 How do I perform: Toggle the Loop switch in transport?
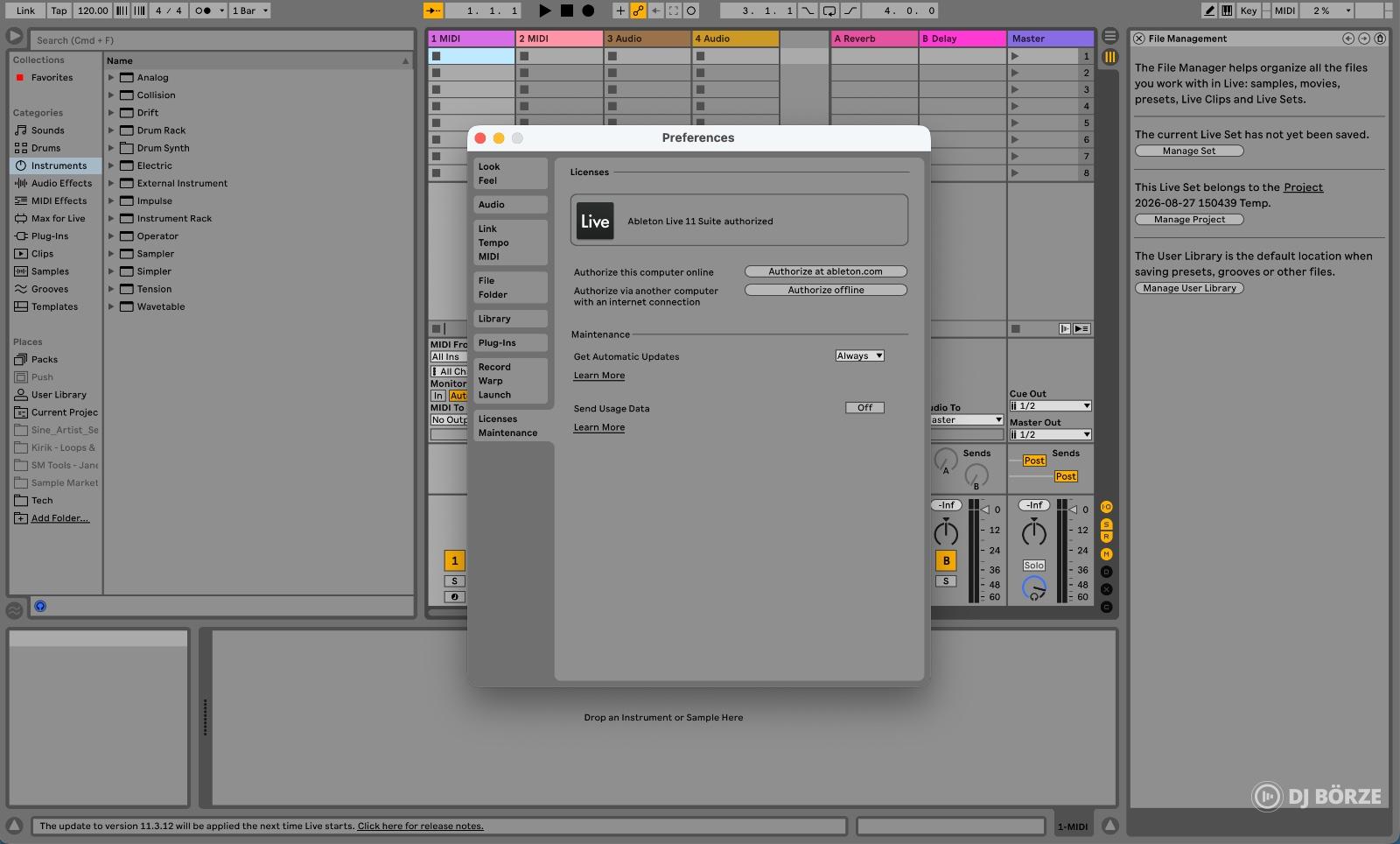[829, 11]
